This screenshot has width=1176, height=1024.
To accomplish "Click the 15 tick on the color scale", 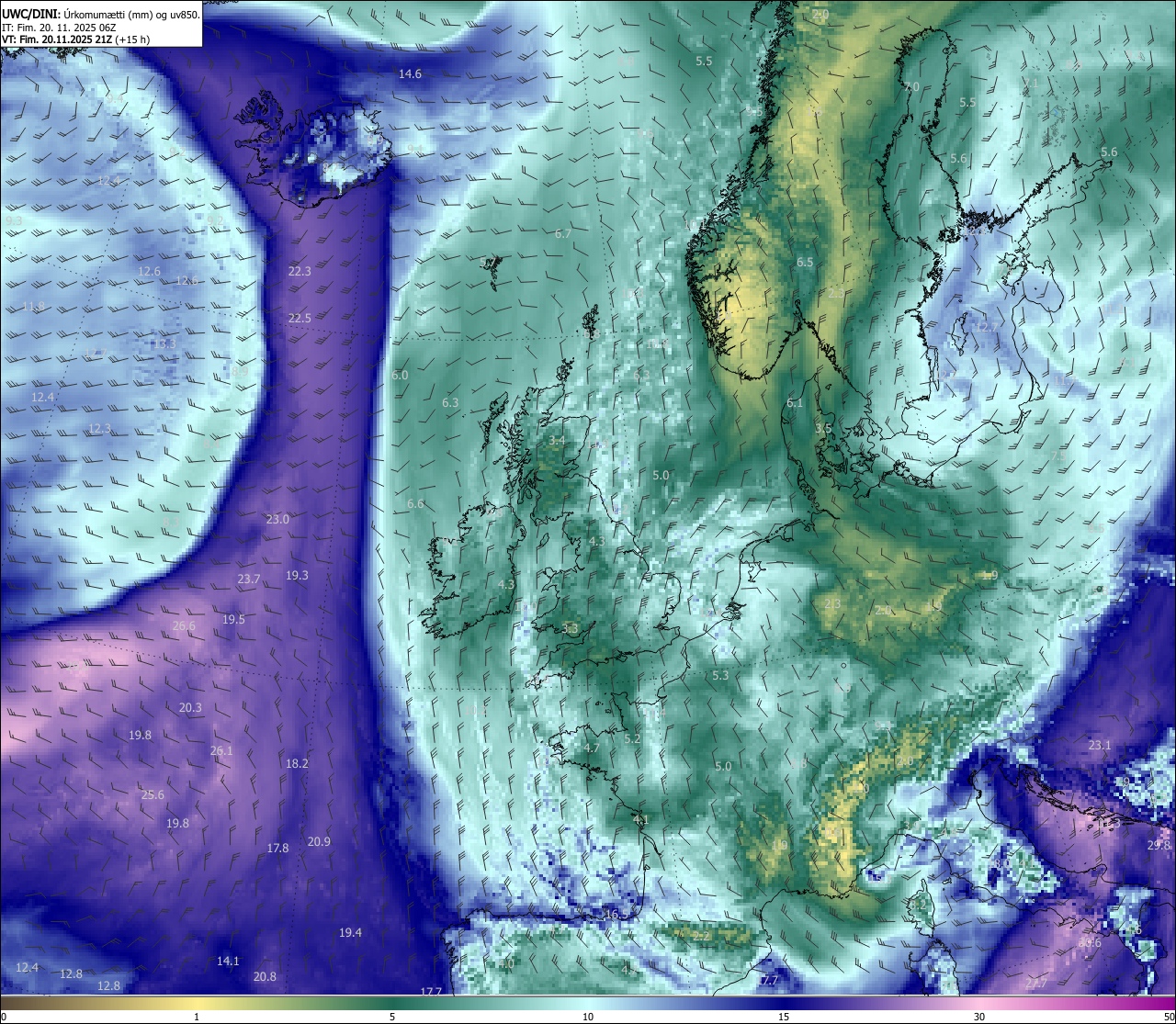I will pyautogui.click(x=784, y=1017).
